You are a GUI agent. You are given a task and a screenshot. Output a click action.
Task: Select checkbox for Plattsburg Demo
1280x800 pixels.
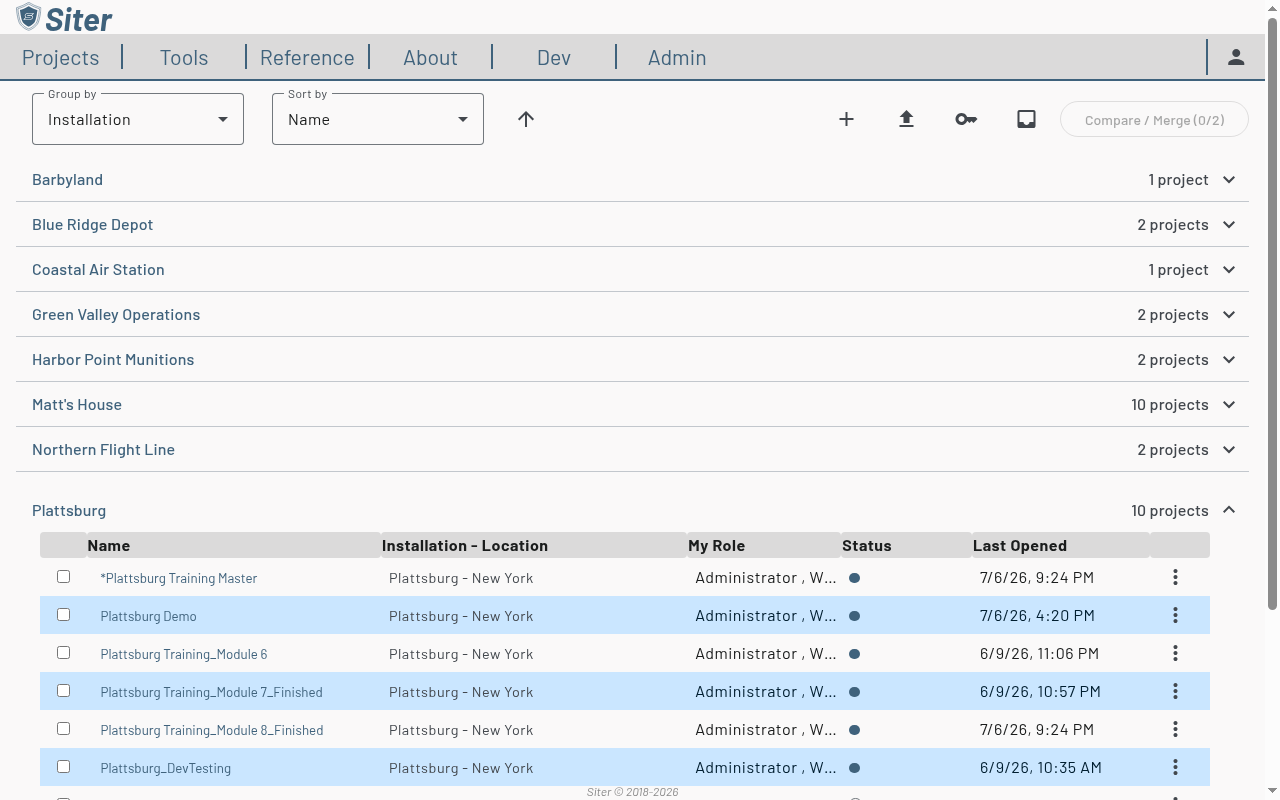click(63, 615)
